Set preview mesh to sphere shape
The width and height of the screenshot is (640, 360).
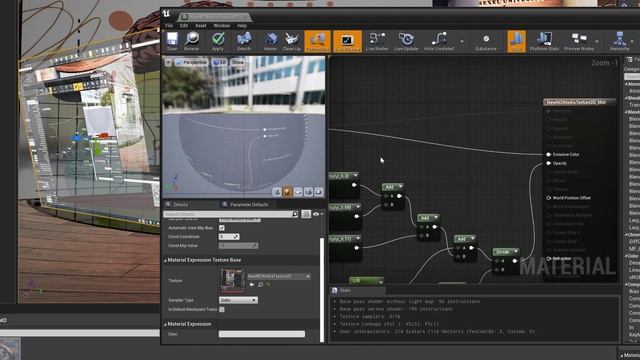coord(287,191)
